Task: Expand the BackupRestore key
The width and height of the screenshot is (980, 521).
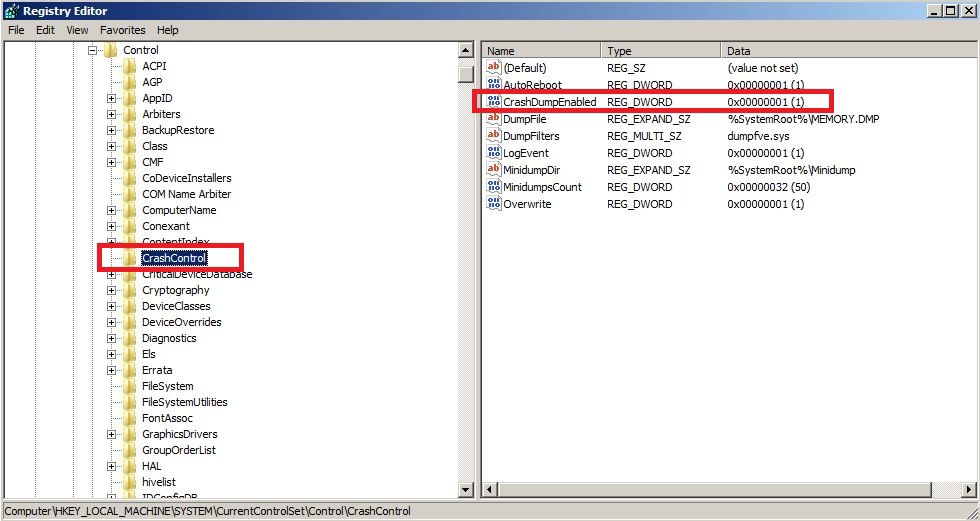Action: tap(111, 131)
